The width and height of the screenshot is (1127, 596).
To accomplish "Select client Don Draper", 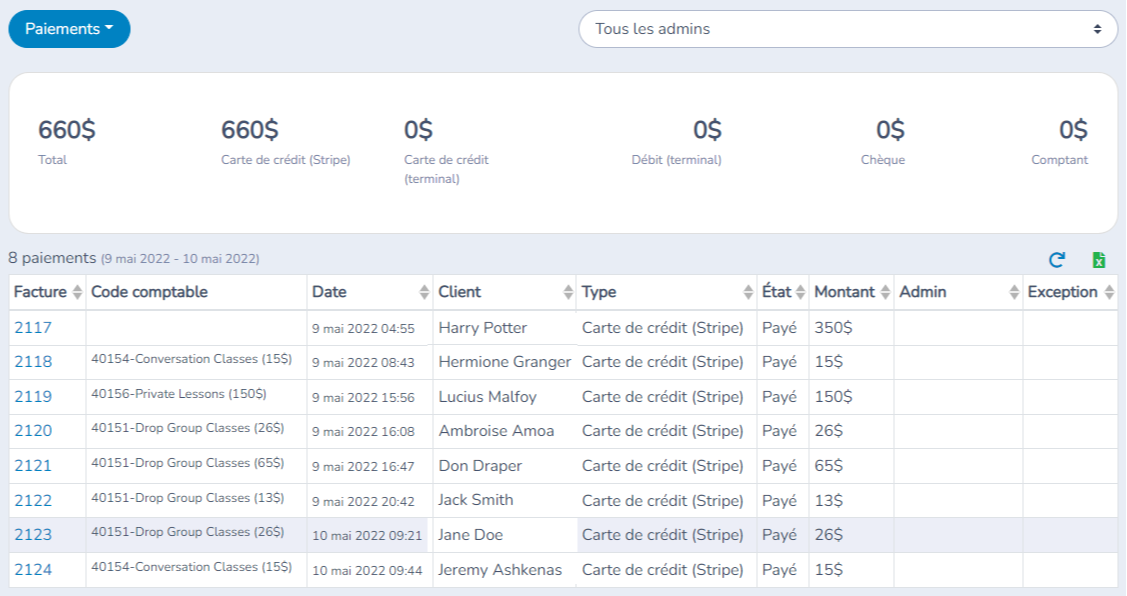I will point(480,466).
